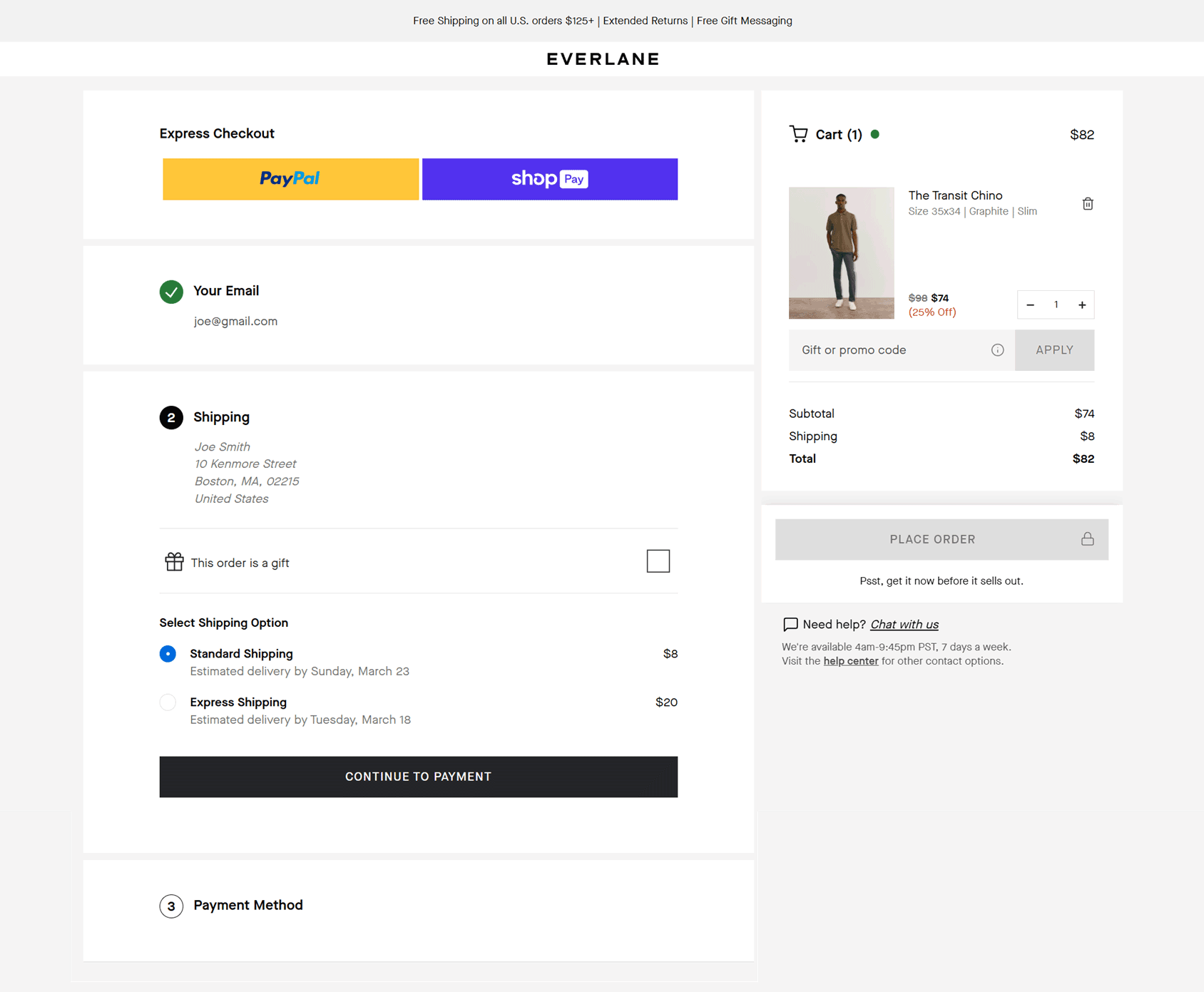Click the gift box icon
Image resolution: width=1204 pixels, height=992 pixels.
coord(174,562)
